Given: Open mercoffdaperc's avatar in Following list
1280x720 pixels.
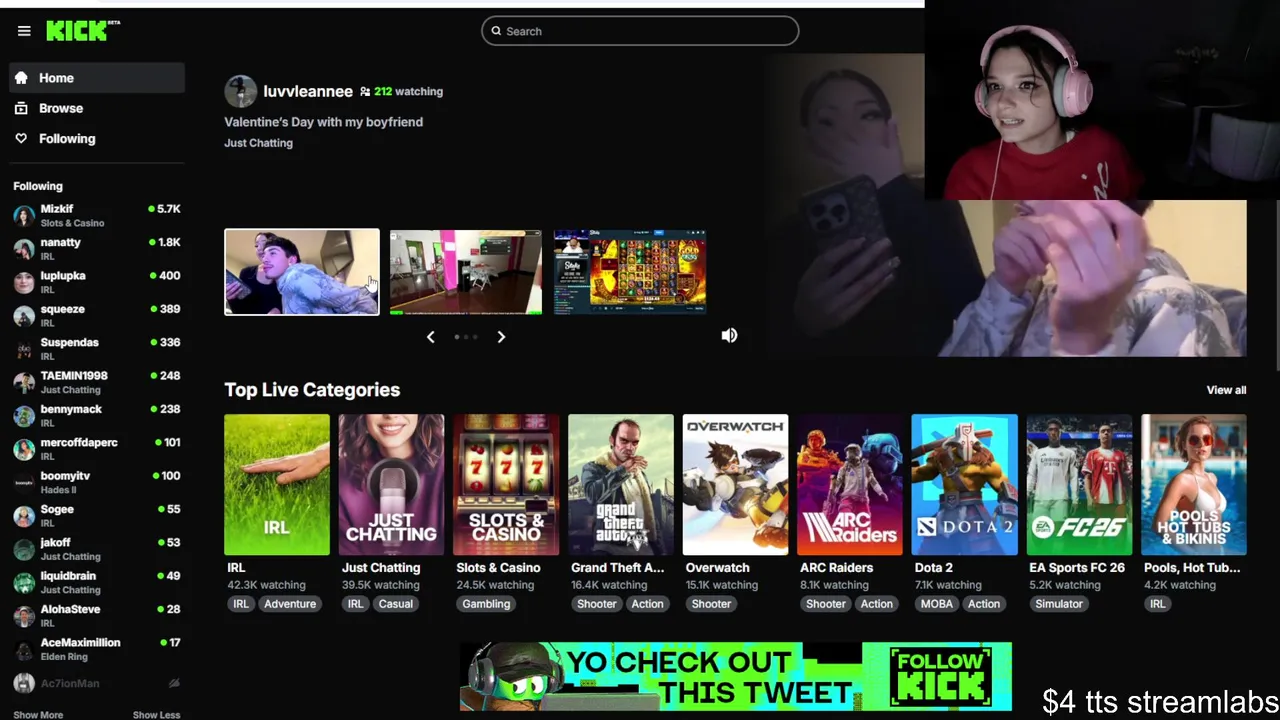Looking at the screenshot, I should tap(24, 449).
